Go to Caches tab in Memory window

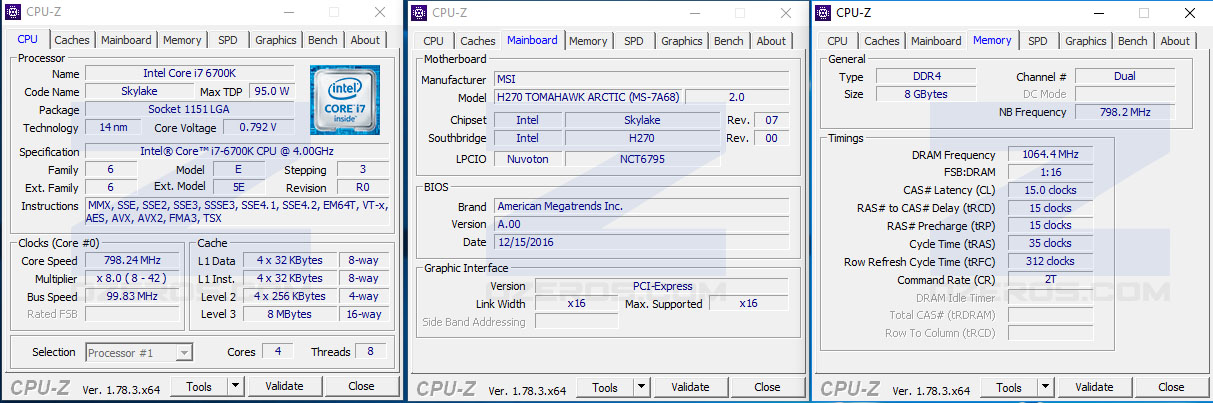point(882,41)
